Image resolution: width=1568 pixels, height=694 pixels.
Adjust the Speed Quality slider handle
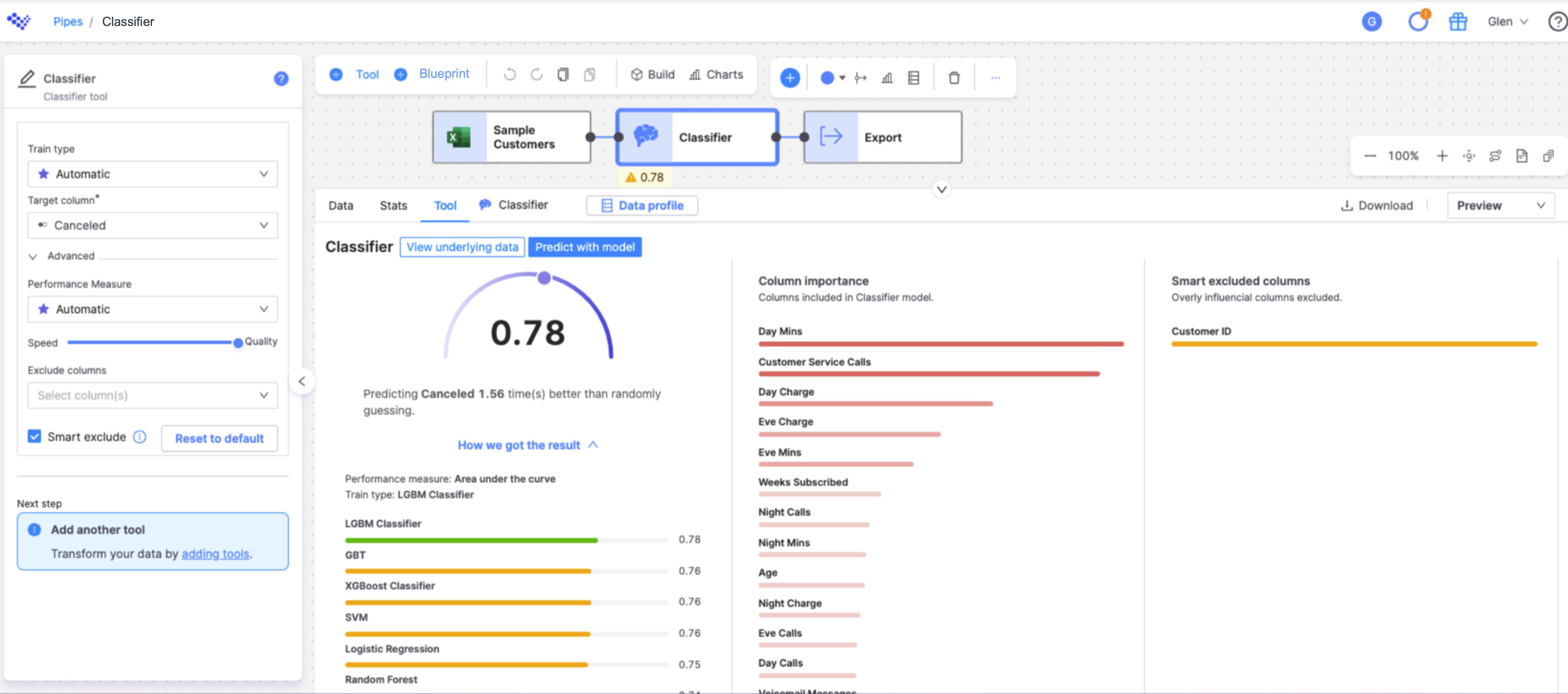pos(238,343)
